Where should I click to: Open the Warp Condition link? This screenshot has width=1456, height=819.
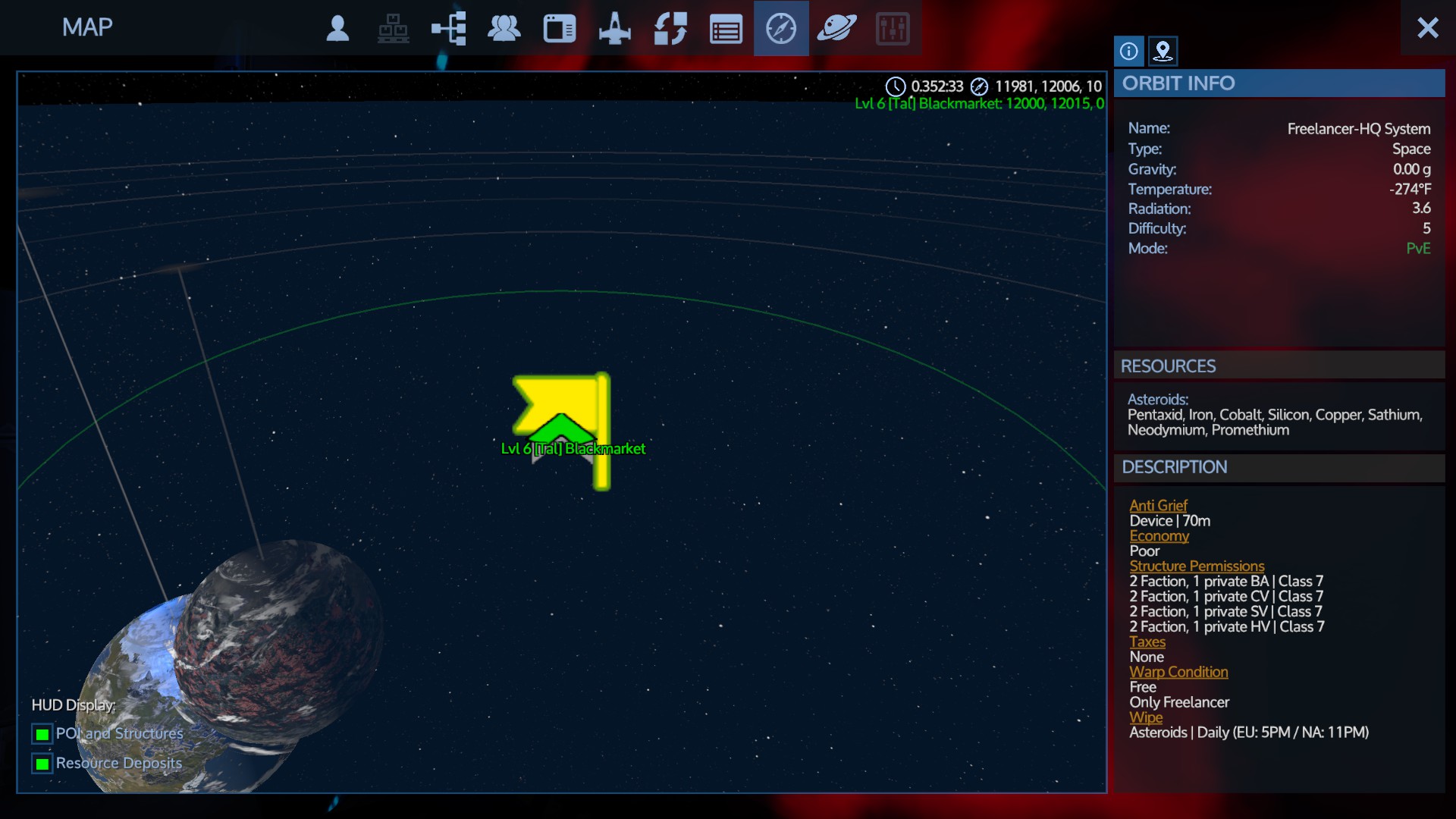point(1178,672)
